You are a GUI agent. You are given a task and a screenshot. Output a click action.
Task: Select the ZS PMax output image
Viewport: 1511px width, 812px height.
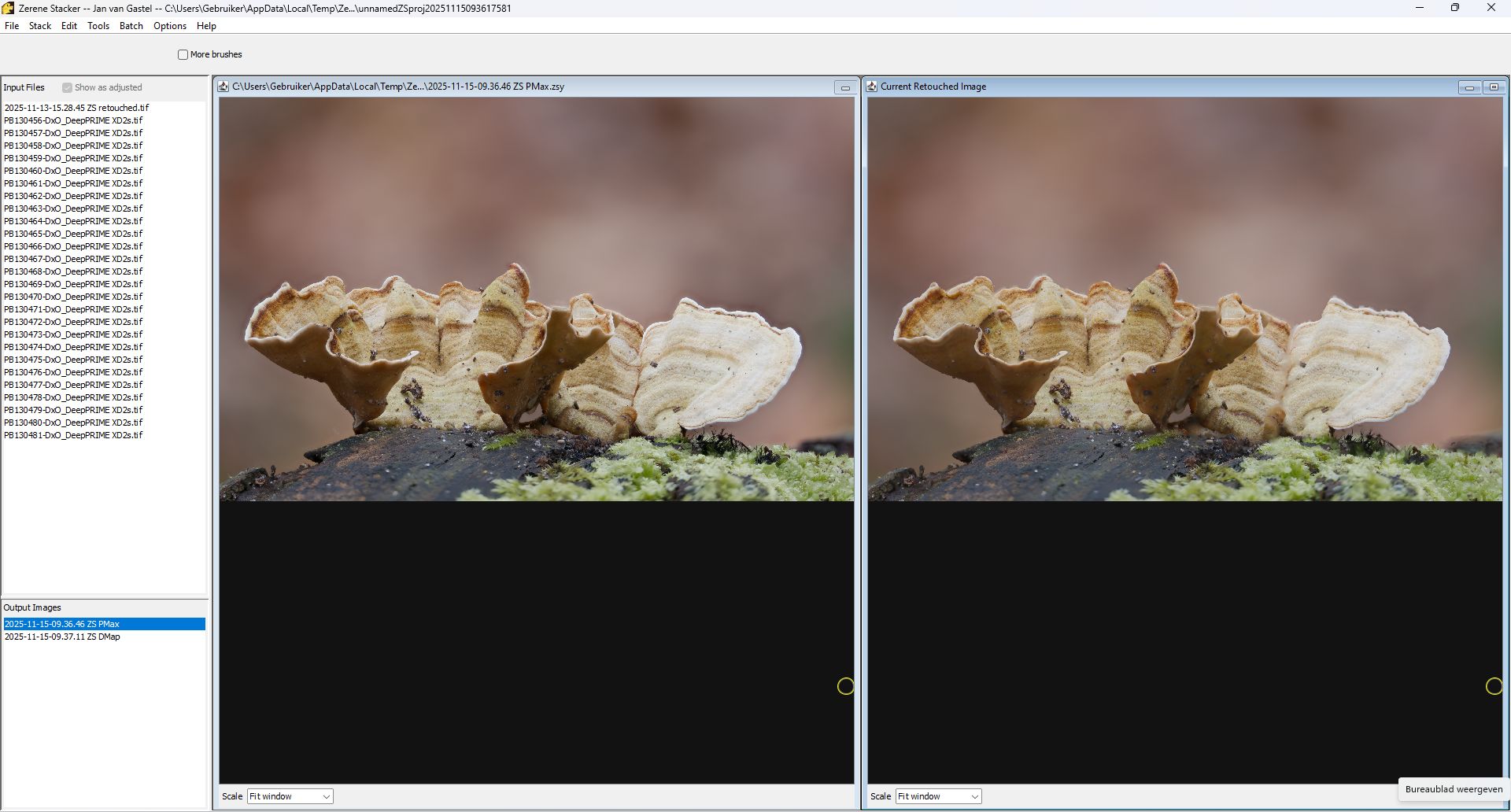[62, 624]
